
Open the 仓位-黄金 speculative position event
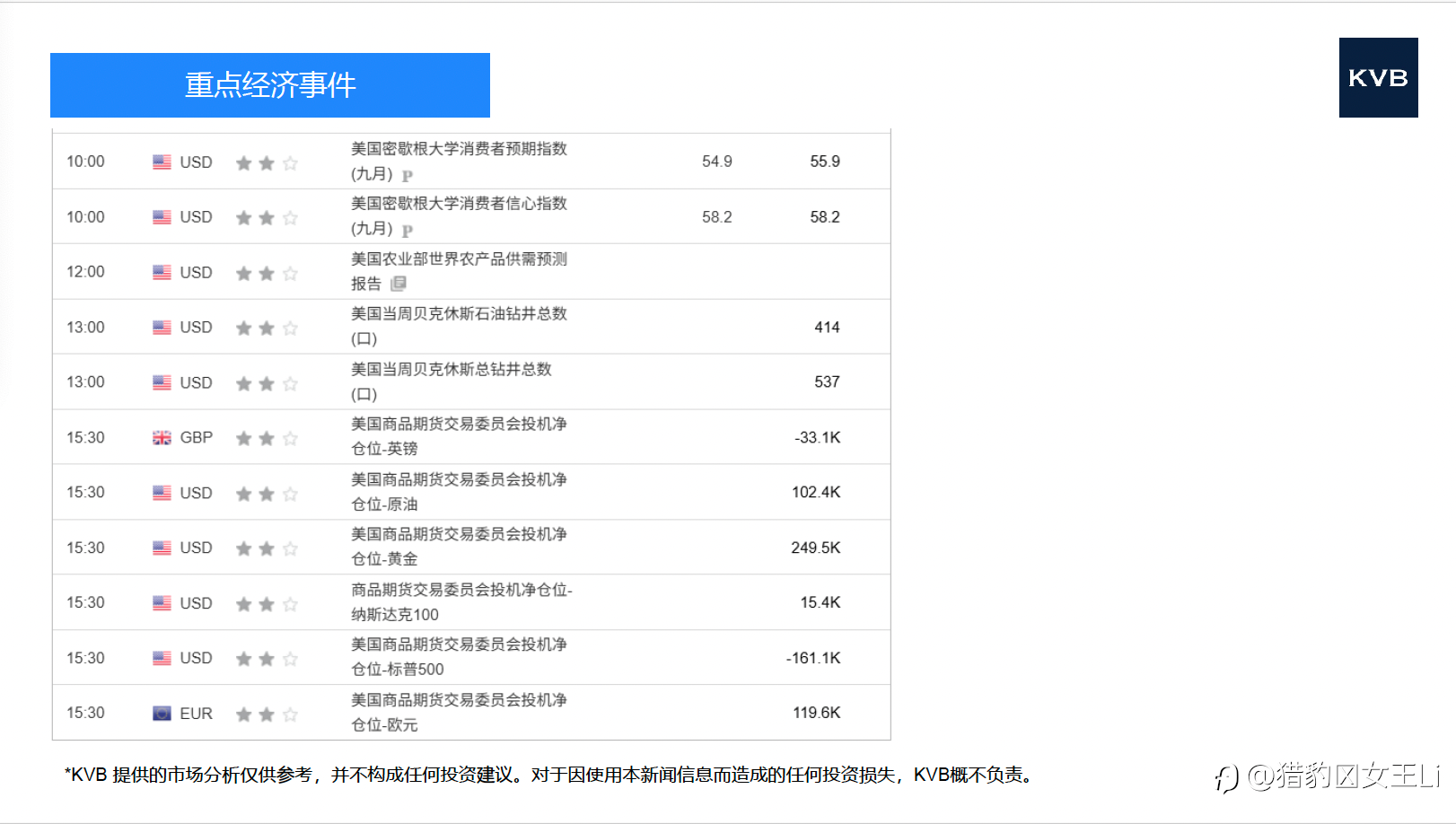click(459, 547)
